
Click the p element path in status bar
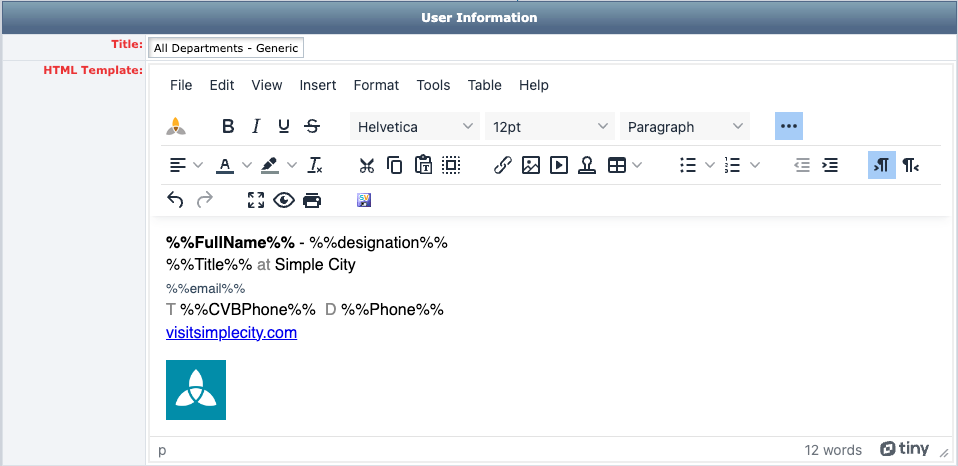(163, 450)
